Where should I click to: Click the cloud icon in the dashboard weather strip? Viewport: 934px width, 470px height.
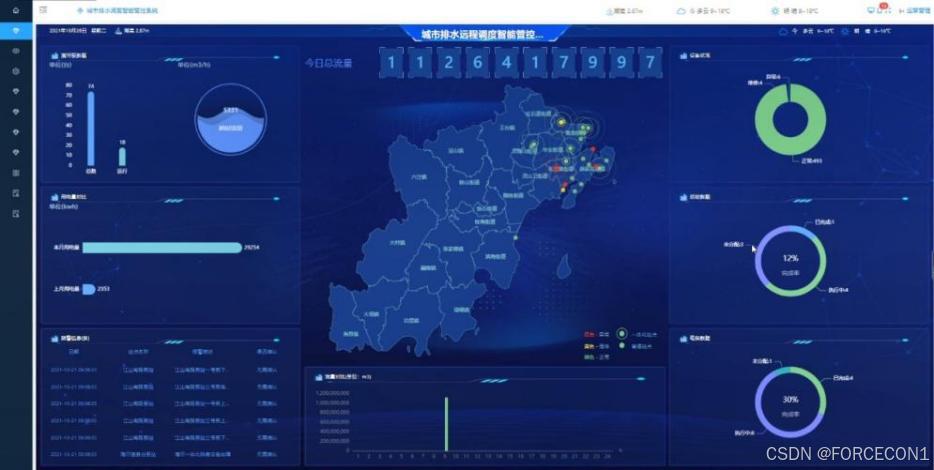[783, 31]
